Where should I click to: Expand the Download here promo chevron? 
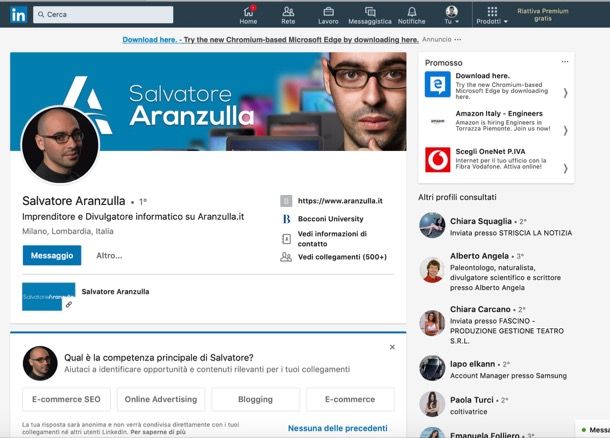(565, 93)
